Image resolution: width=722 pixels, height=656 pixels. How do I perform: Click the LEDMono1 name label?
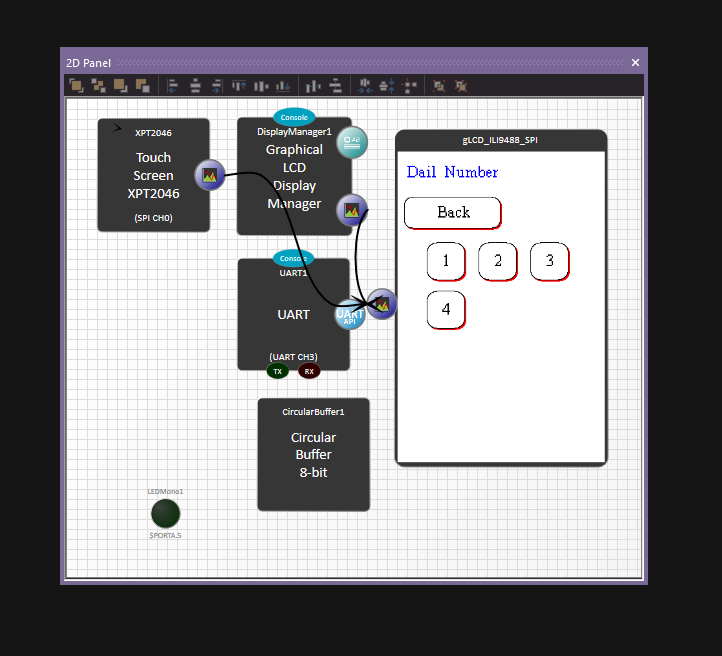pyautogui.click(x=165, y=492)
